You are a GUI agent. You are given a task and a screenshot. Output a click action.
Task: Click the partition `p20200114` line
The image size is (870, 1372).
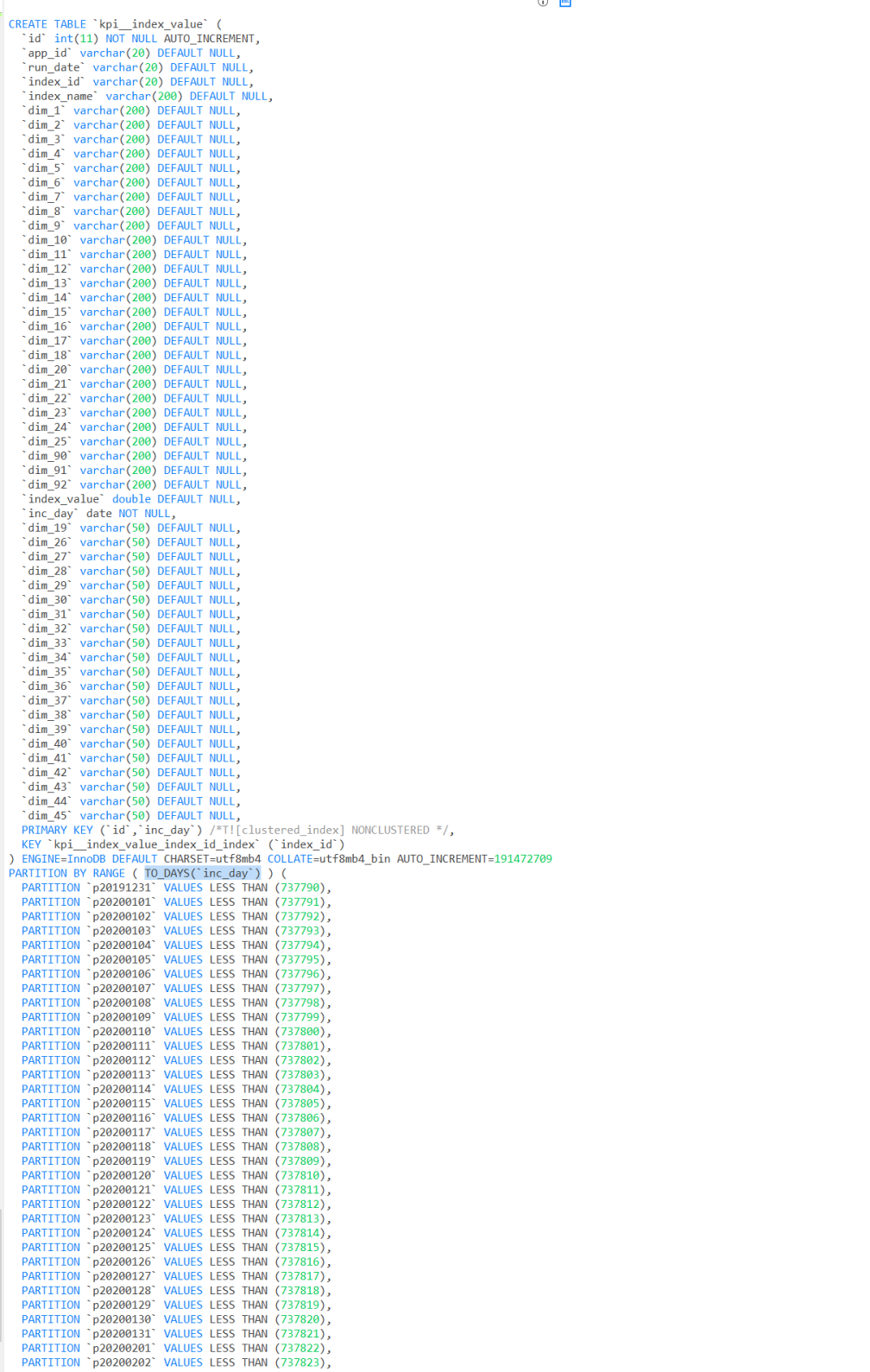click(176, 1090)
